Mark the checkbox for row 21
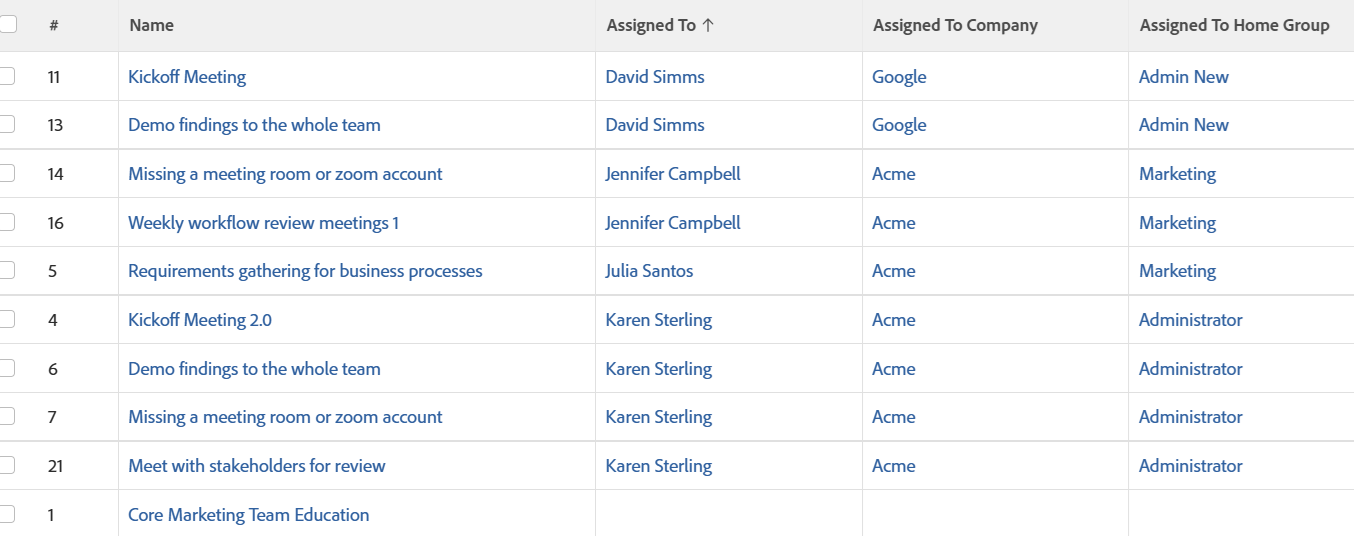 (x=7, y=465)
